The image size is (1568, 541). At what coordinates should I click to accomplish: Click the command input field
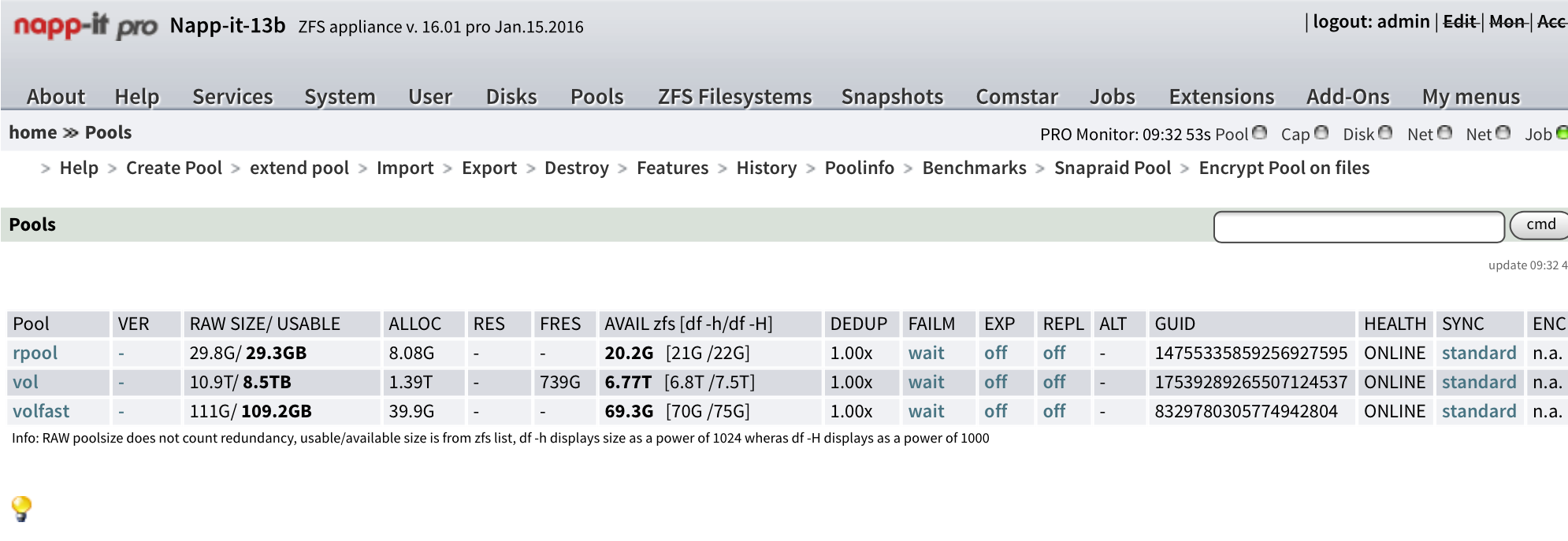click(x=1359, y=227)
